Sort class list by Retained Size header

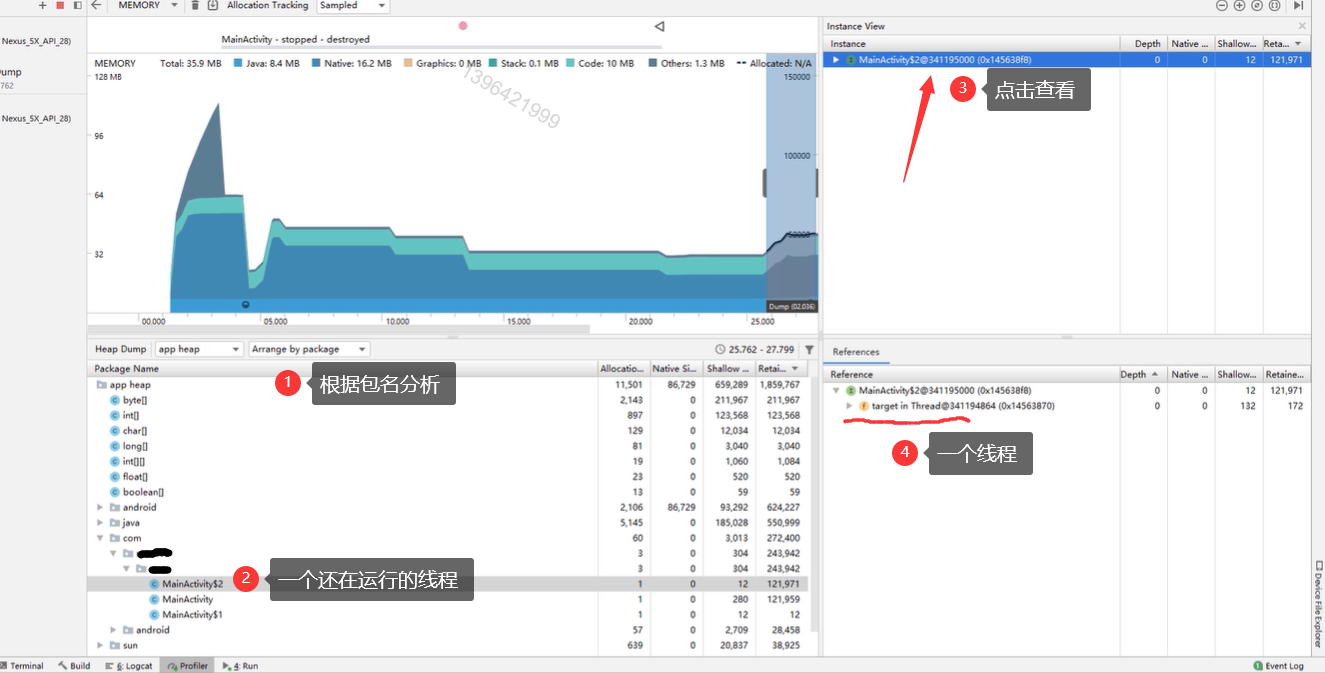pos(780,369)
